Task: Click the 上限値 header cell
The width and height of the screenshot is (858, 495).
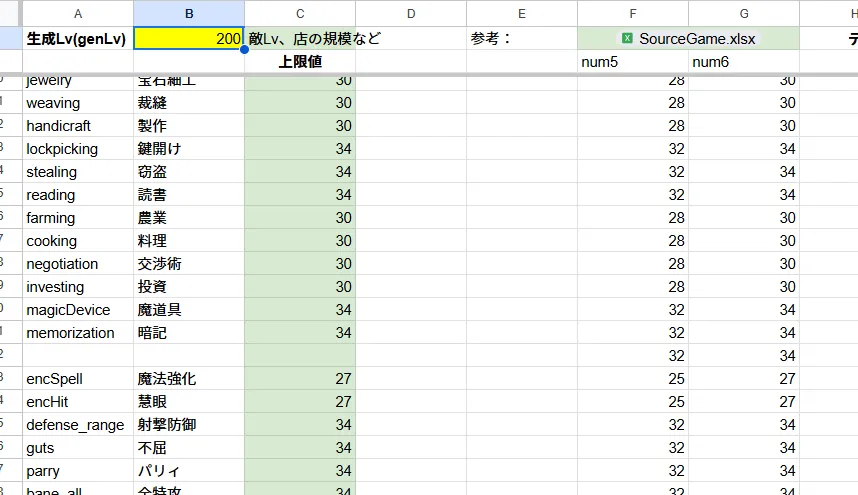Action: tap(300, 62)
